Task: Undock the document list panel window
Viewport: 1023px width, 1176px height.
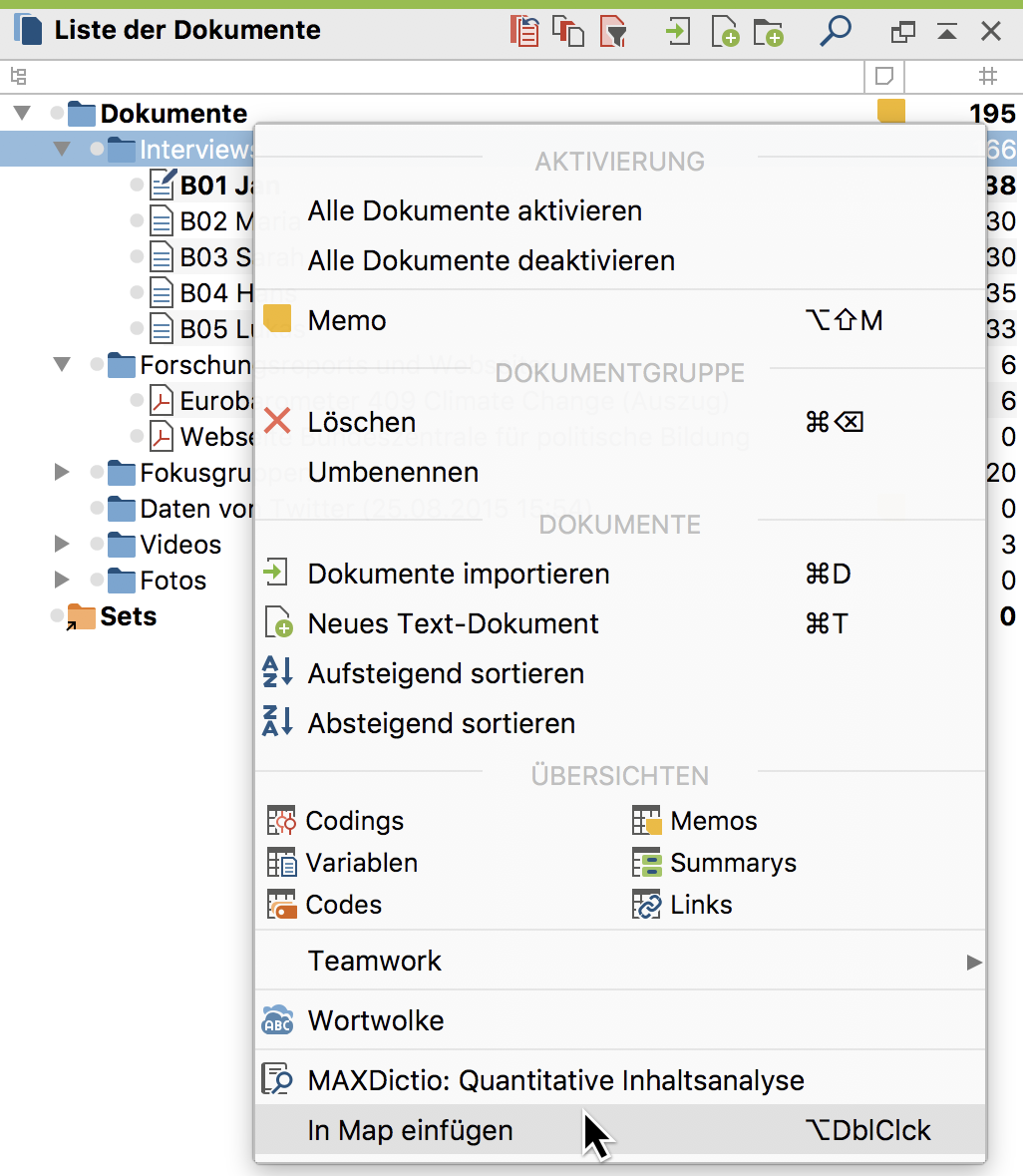Action: tap(902, 31)
